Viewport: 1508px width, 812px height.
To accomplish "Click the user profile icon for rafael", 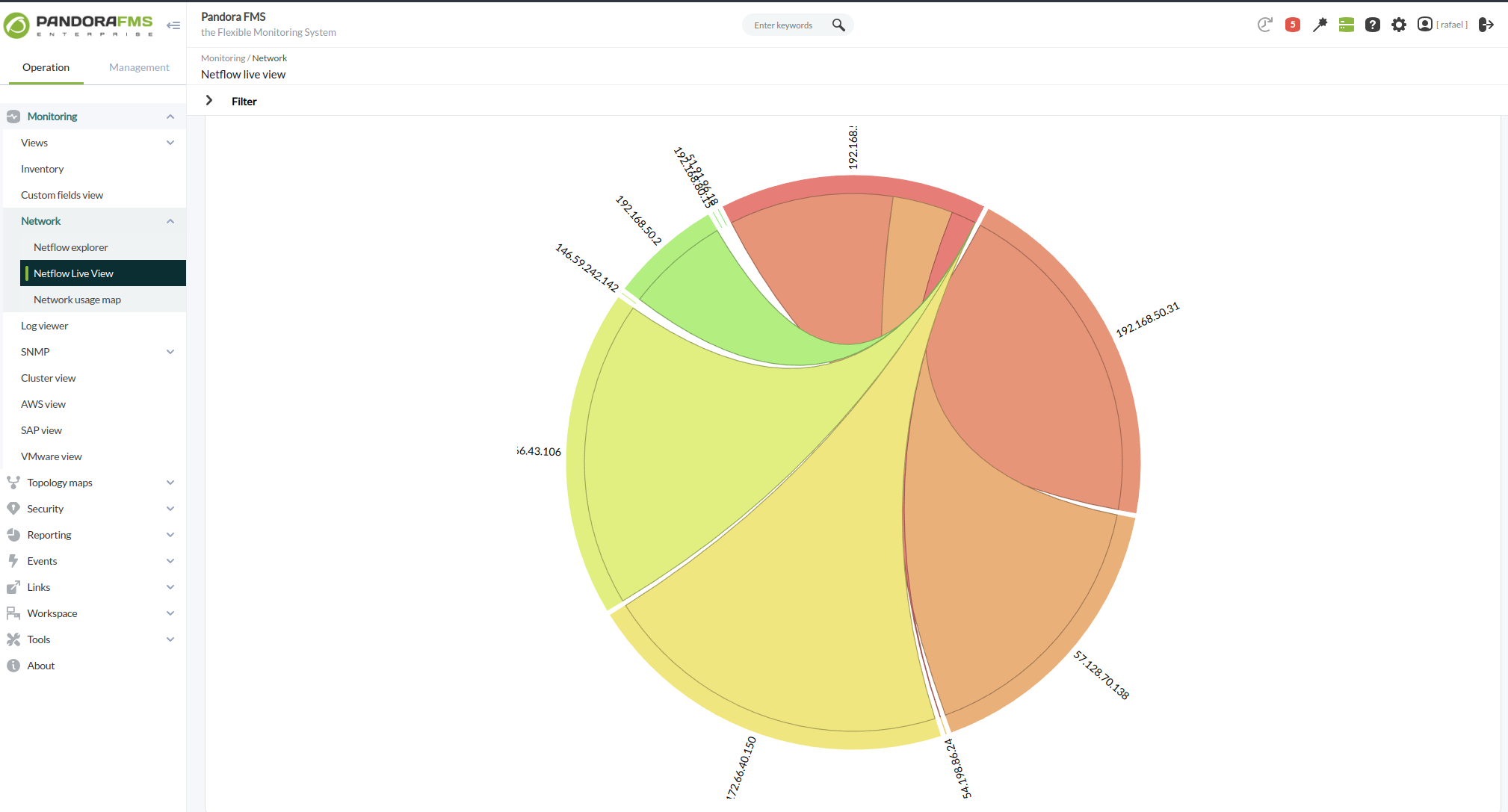I will click(x=1425, y=23).
